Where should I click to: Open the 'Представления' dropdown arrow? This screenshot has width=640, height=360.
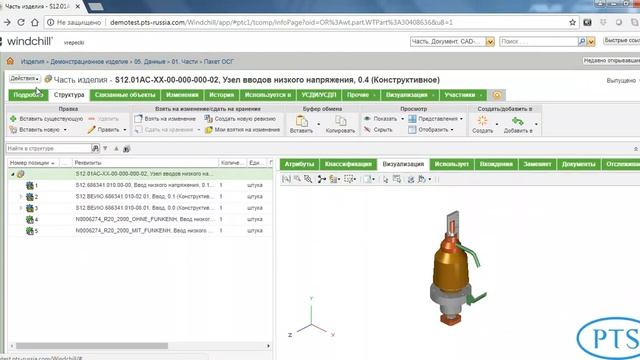[462, 119]
